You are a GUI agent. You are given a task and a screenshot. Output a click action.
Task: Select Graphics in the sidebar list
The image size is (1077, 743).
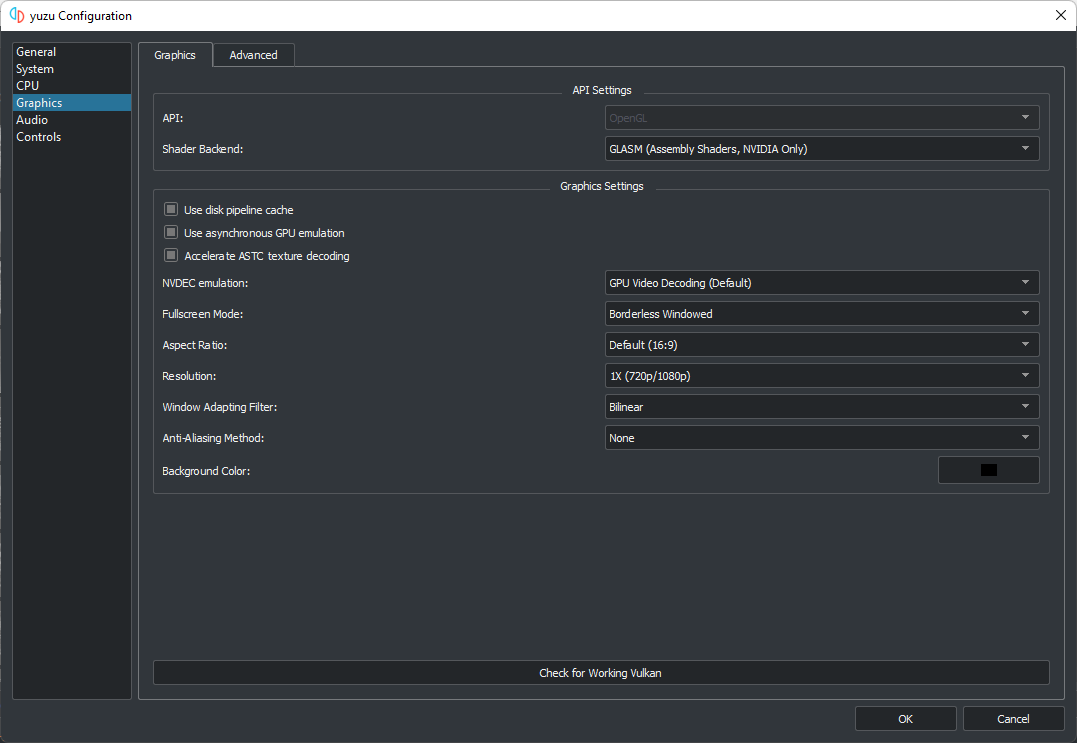coord(71,102)
